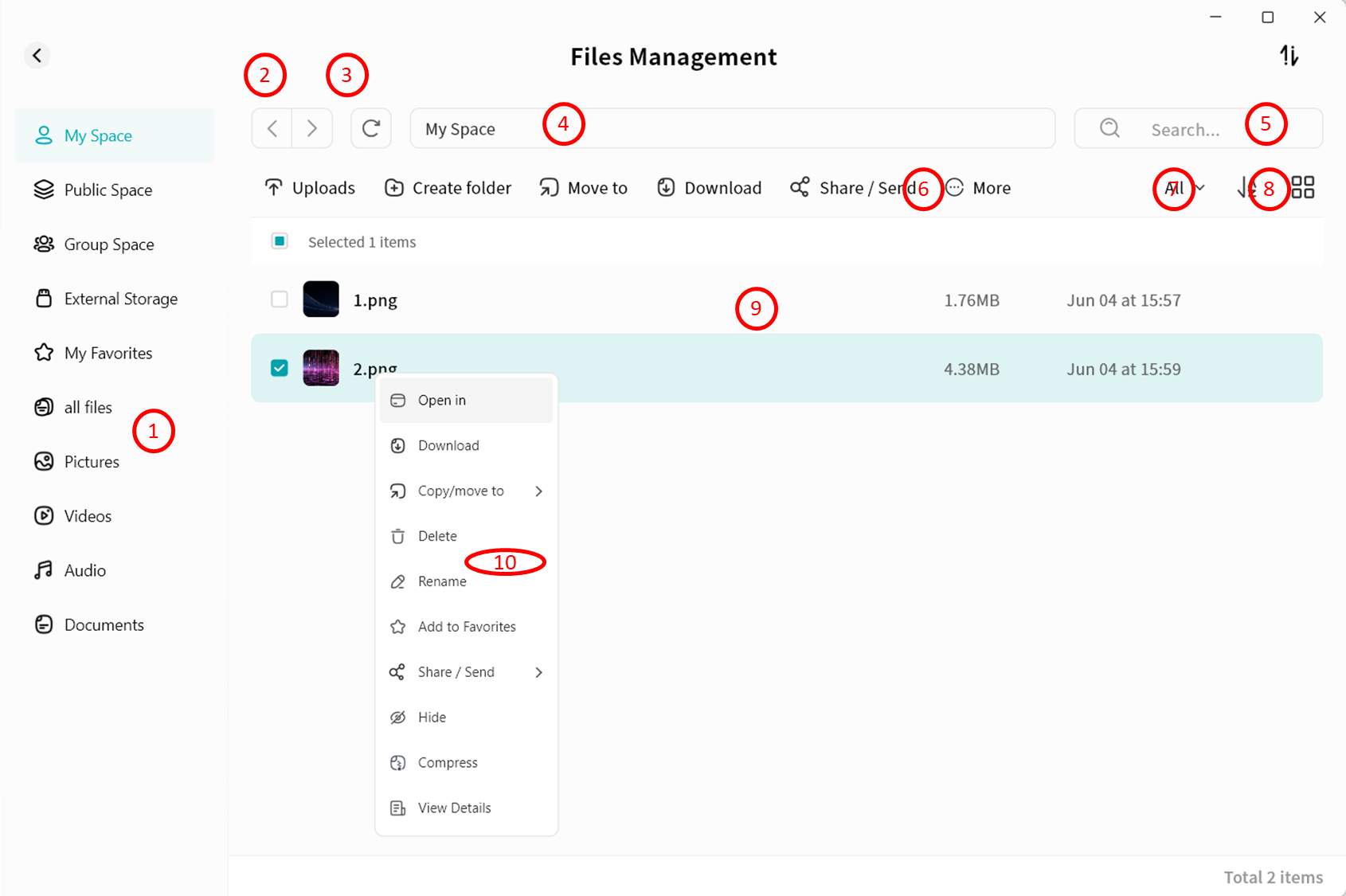Screen dimensions: 1346x896
Task: Switch to grid view layout icon
Action: (1302, 188)
